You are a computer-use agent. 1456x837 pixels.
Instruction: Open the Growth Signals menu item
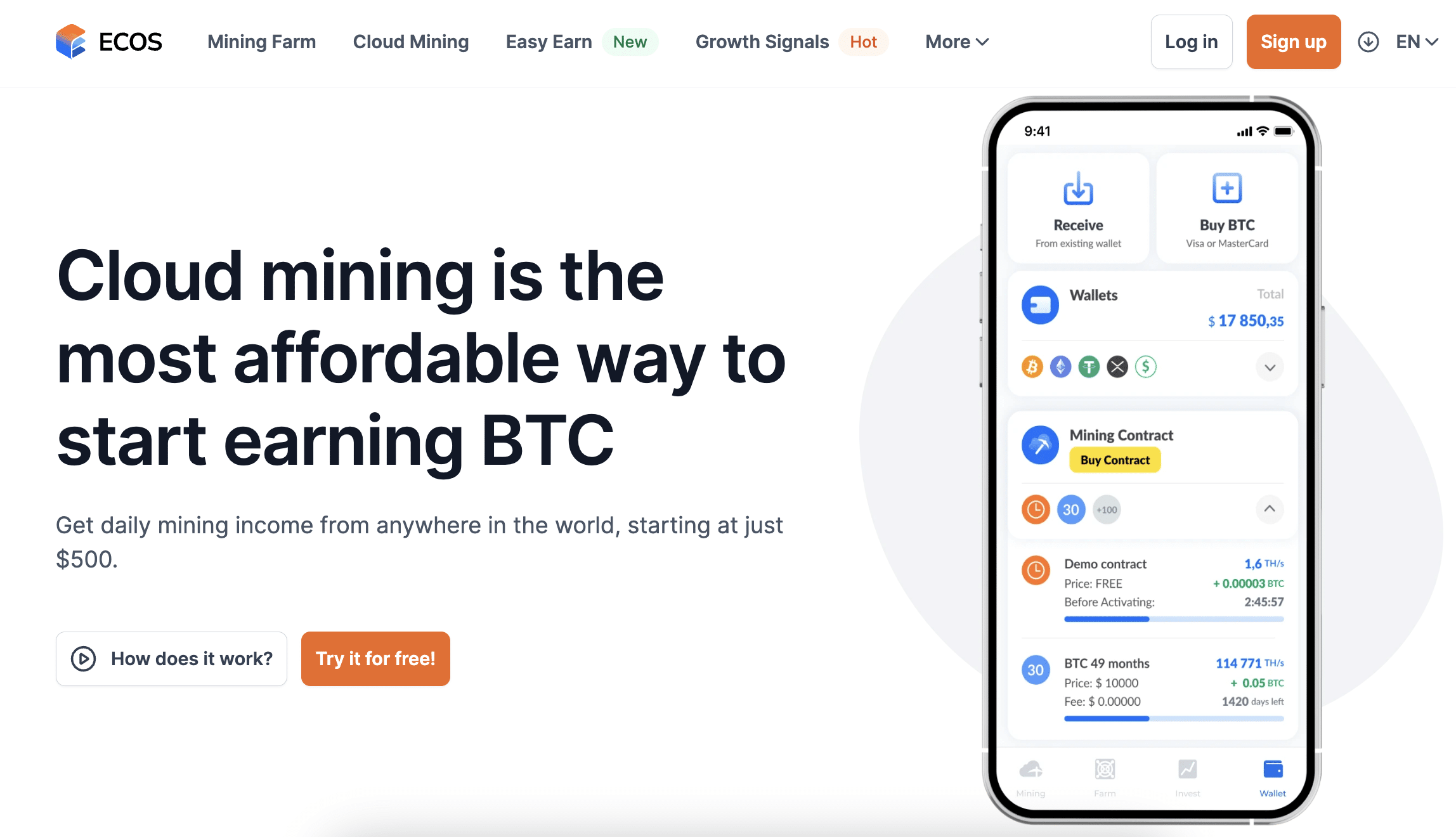coord(762,42)
